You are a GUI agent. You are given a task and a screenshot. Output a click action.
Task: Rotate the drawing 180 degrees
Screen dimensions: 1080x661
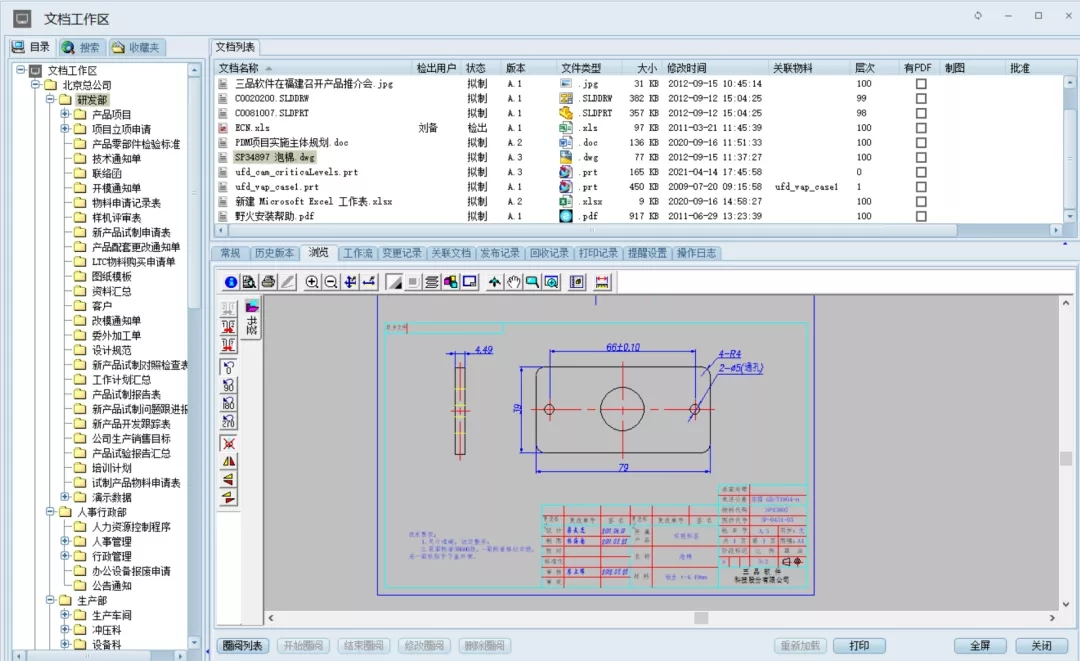click(x=229, y=403)
